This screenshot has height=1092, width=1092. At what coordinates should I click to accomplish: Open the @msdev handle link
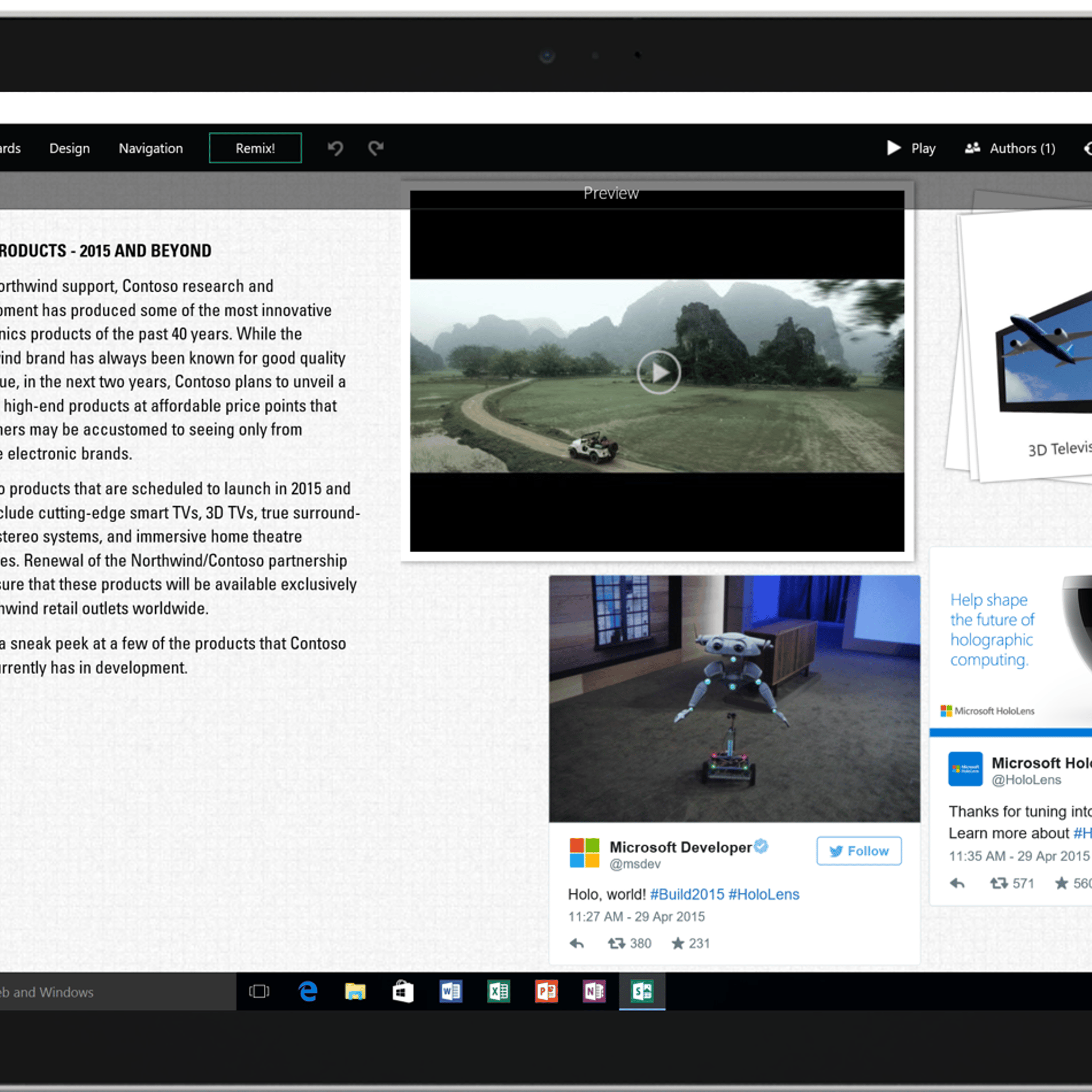coord(635,864)
